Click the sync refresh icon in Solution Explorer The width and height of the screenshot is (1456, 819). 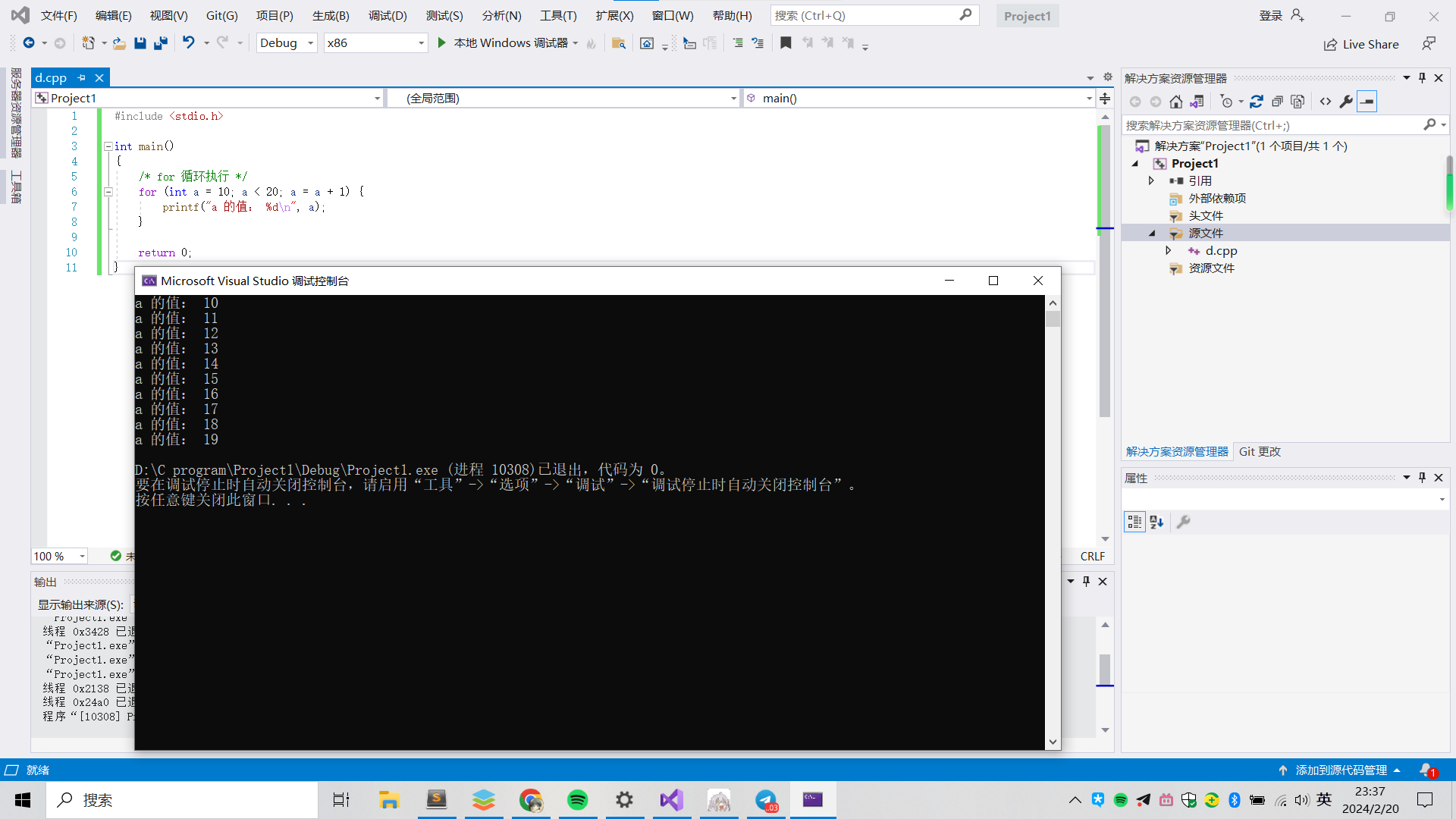pyautogui.click(x=1257, y=102)
